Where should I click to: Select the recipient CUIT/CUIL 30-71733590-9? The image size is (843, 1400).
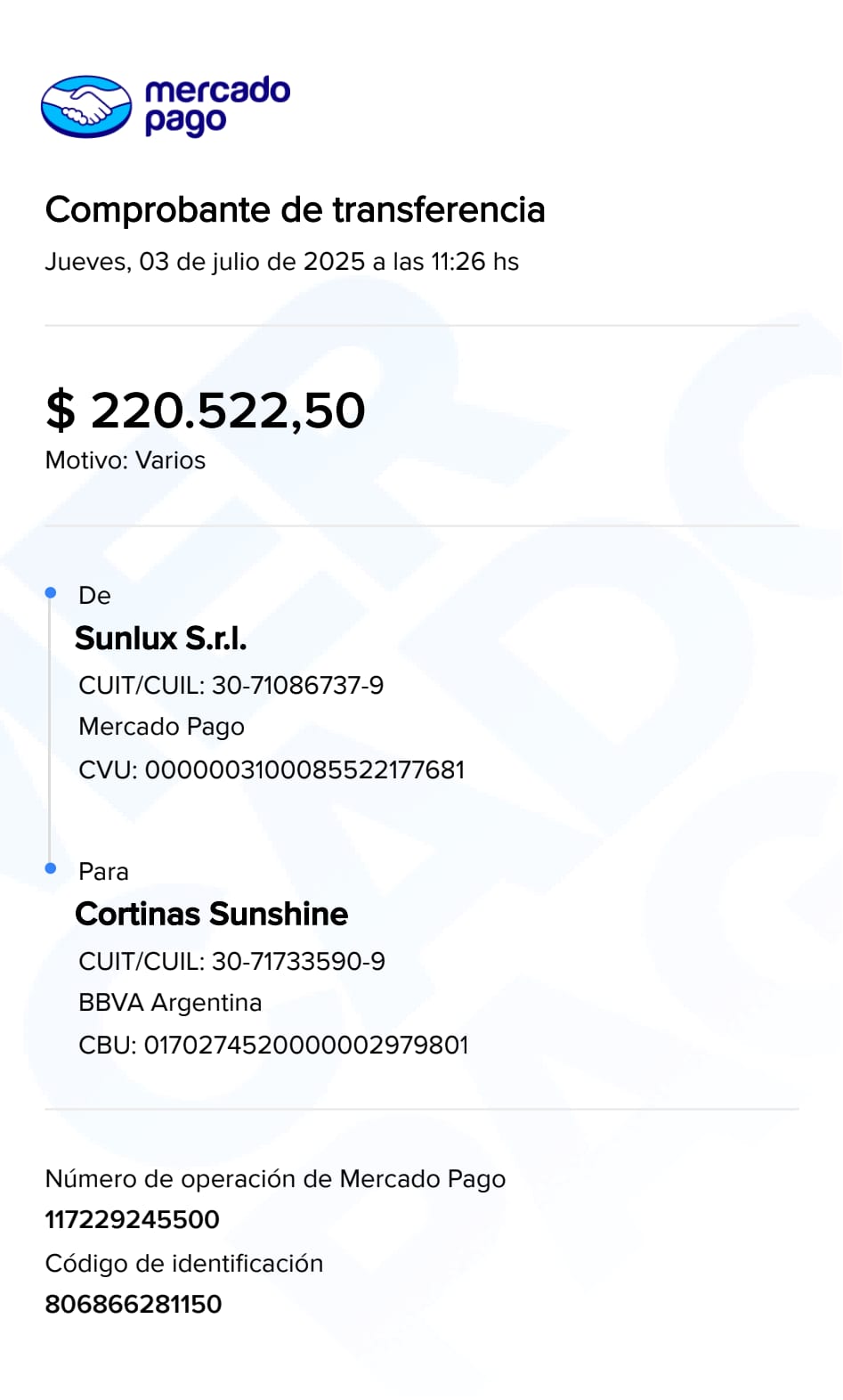(231, 962)
